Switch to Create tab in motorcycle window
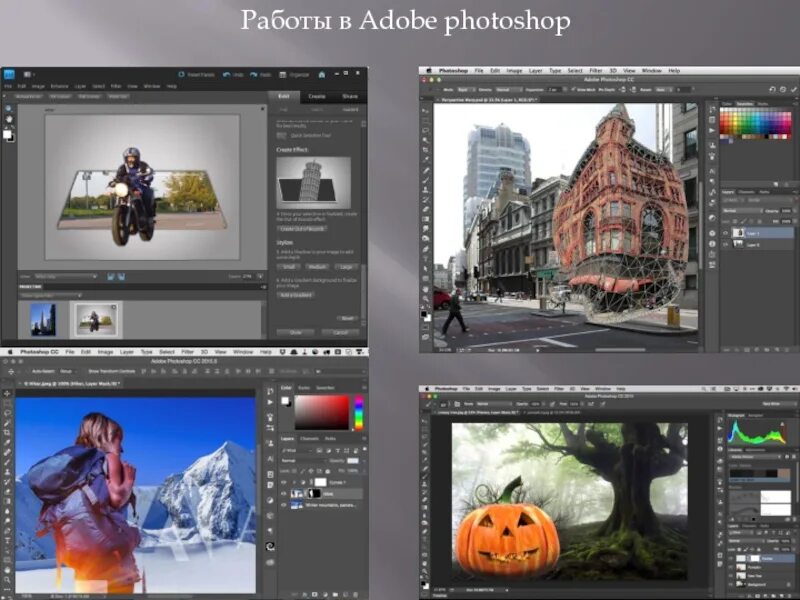This screenshot has width=800, height=600. coord(316,96)
